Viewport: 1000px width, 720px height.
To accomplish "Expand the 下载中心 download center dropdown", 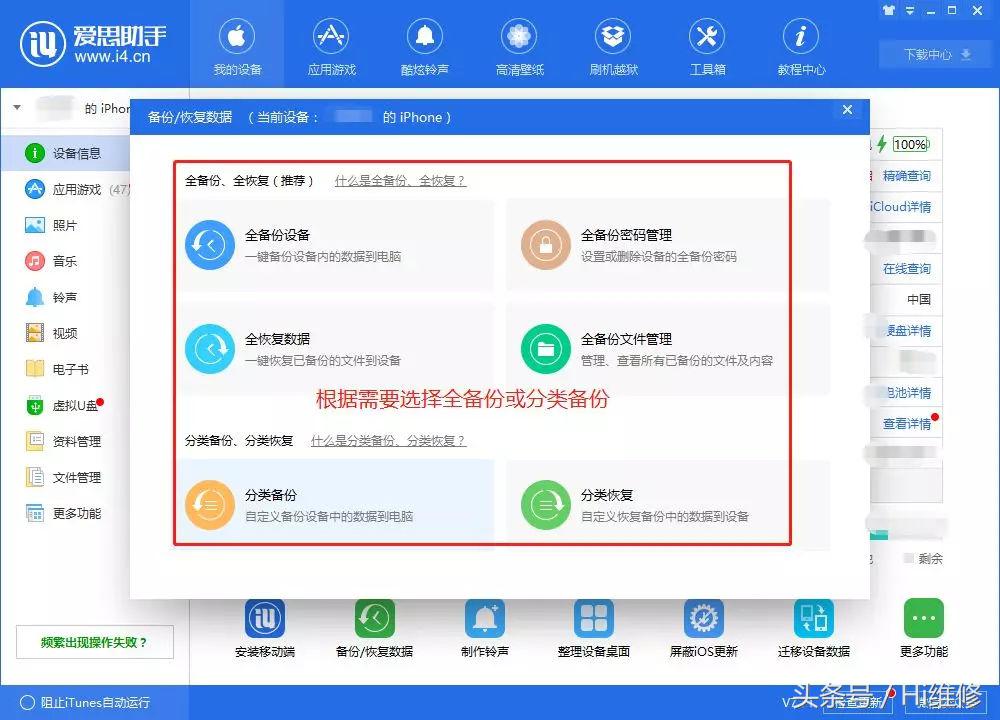I will pos(931,54).
